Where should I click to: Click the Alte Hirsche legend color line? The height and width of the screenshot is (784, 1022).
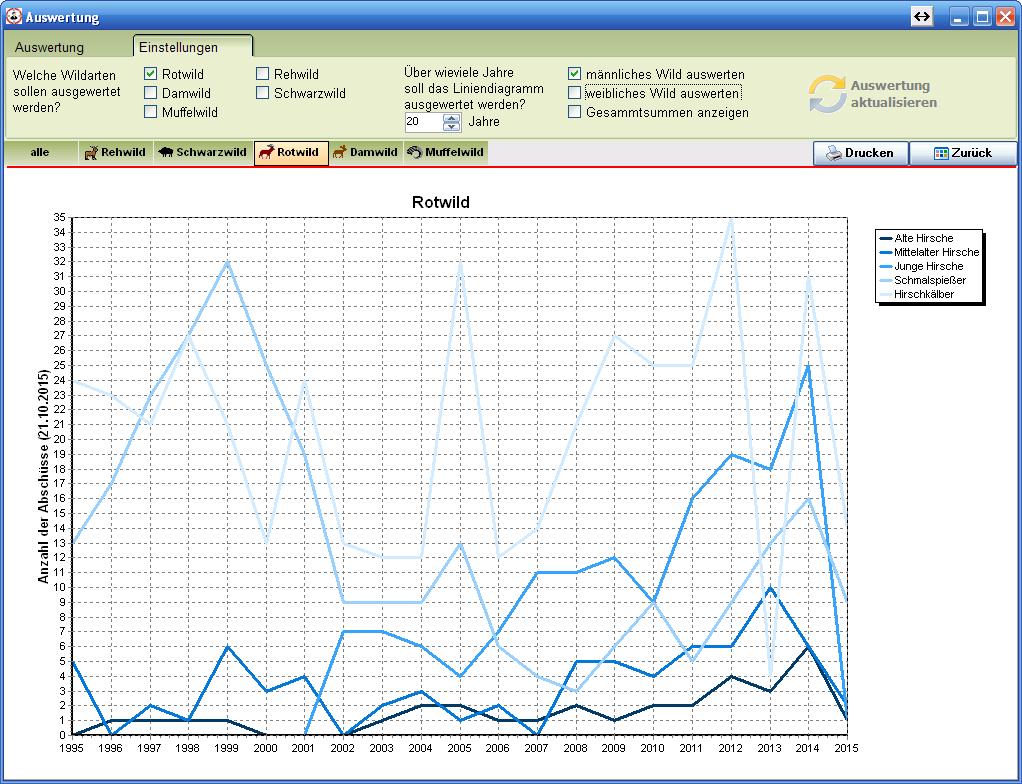pyautogui.click(x=884, y=238)
